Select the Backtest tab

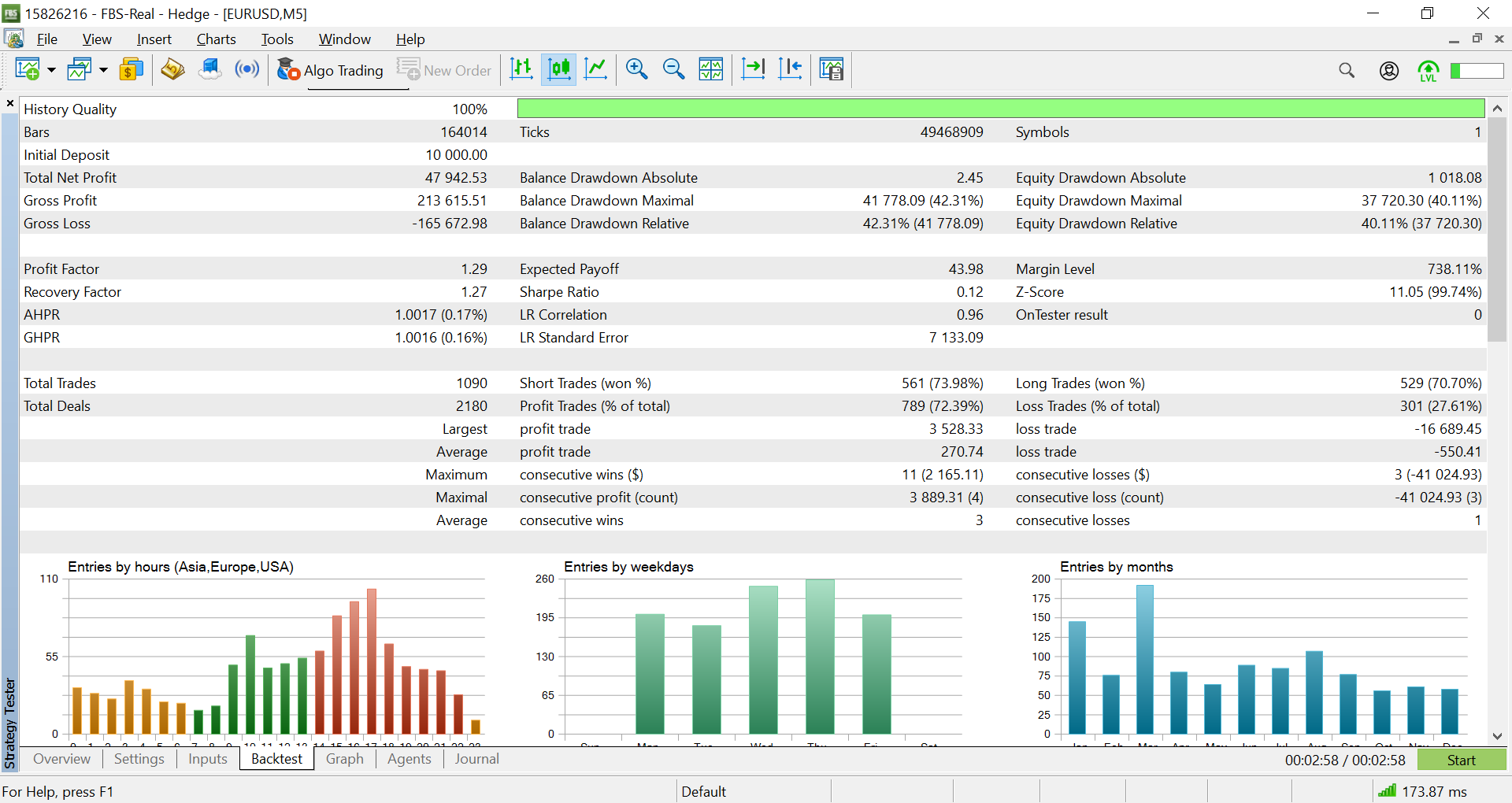[276, 759]
